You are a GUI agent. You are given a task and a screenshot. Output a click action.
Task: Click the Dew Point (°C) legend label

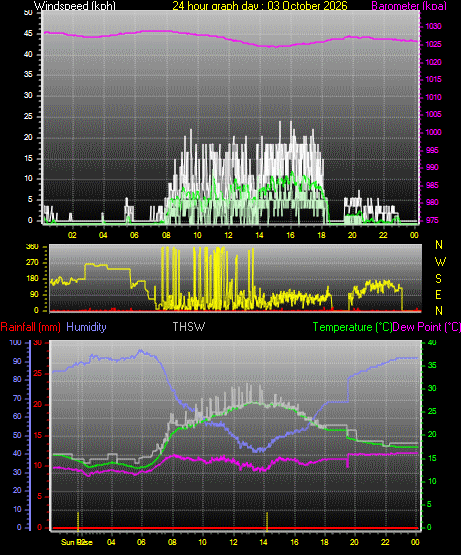click(x=427, y=327)
